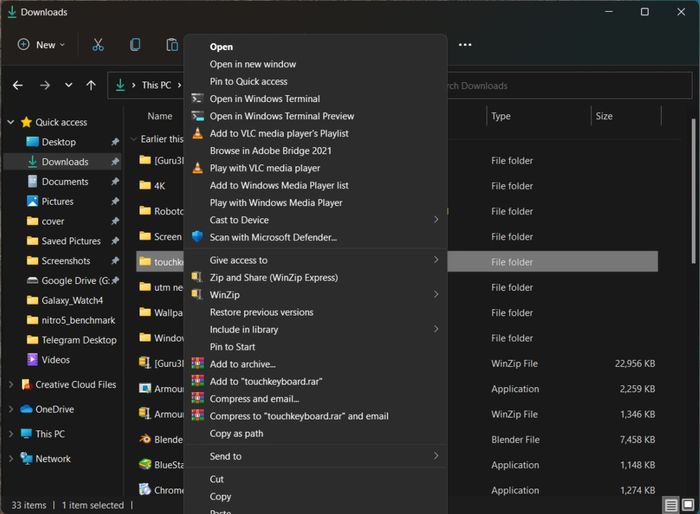Select Restore previous versions

coord(316,313)
